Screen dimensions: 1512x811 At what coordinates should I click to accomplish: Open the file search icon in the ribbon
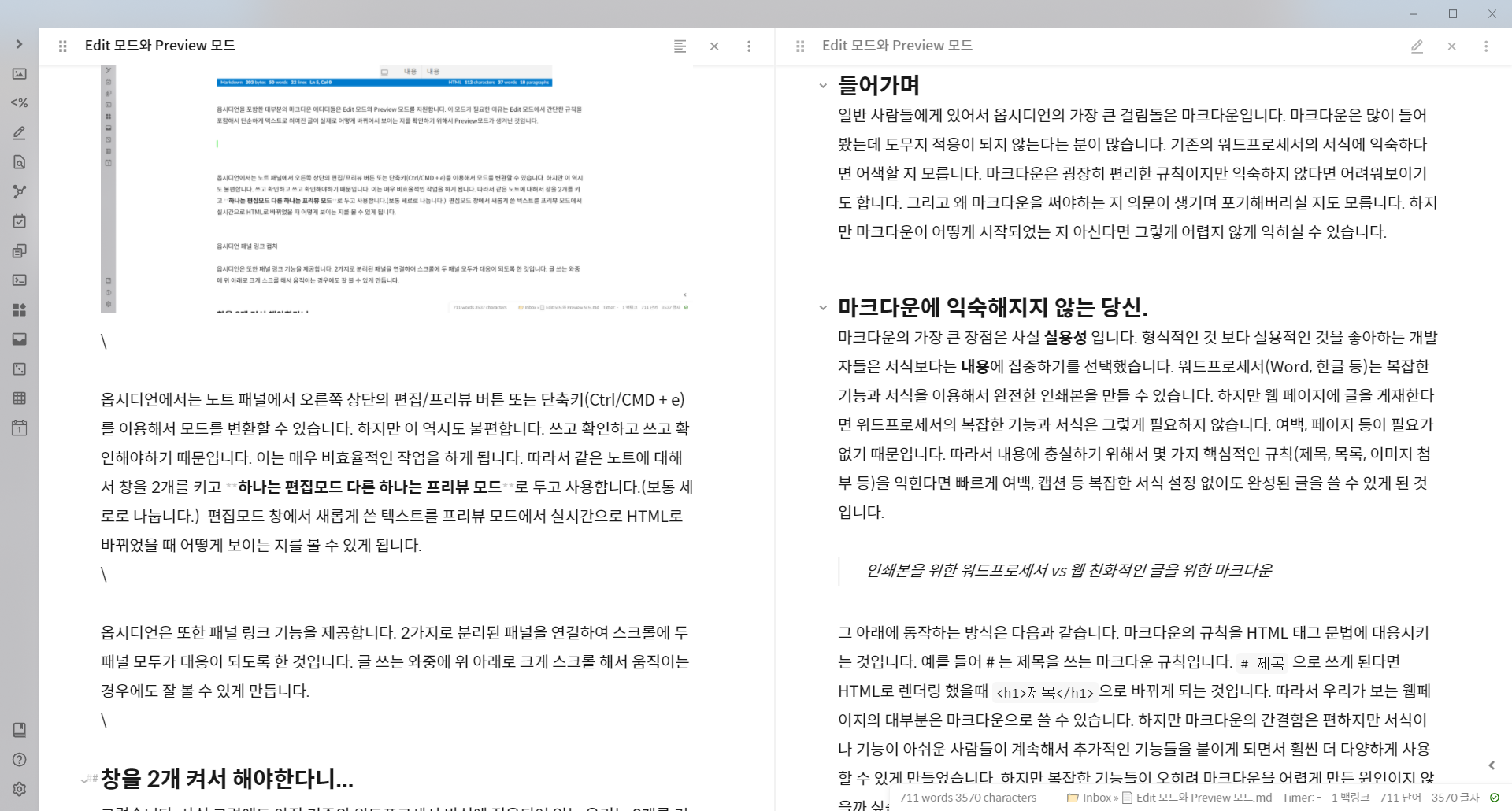click(19, 162)
